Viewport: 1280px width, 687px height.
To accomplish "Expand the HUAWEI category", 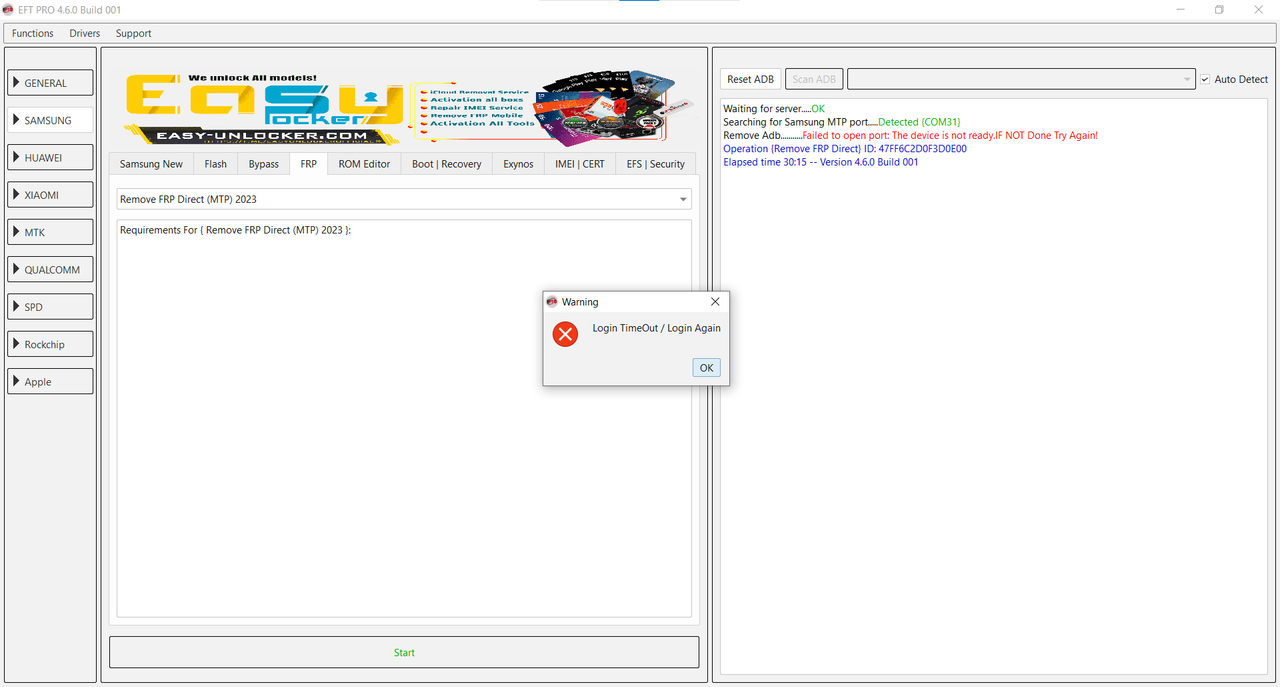I will point(50,157).
